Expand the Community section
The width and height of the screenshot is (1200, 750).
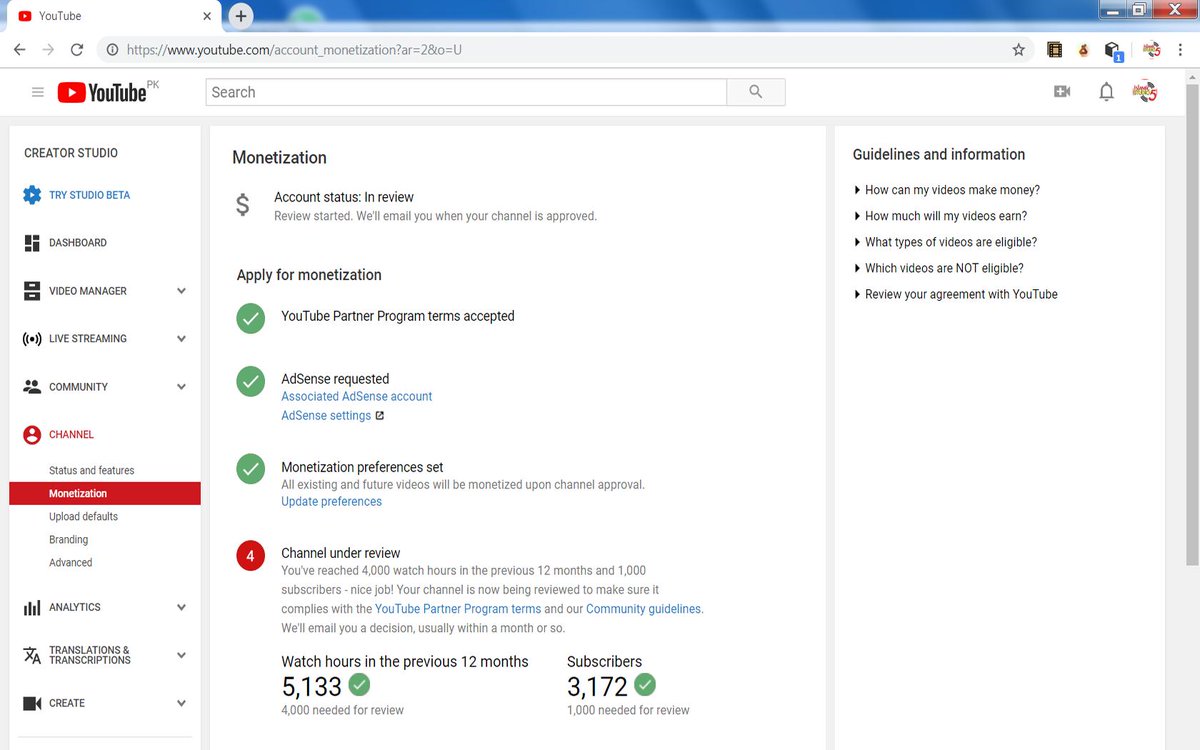point(181,387)
